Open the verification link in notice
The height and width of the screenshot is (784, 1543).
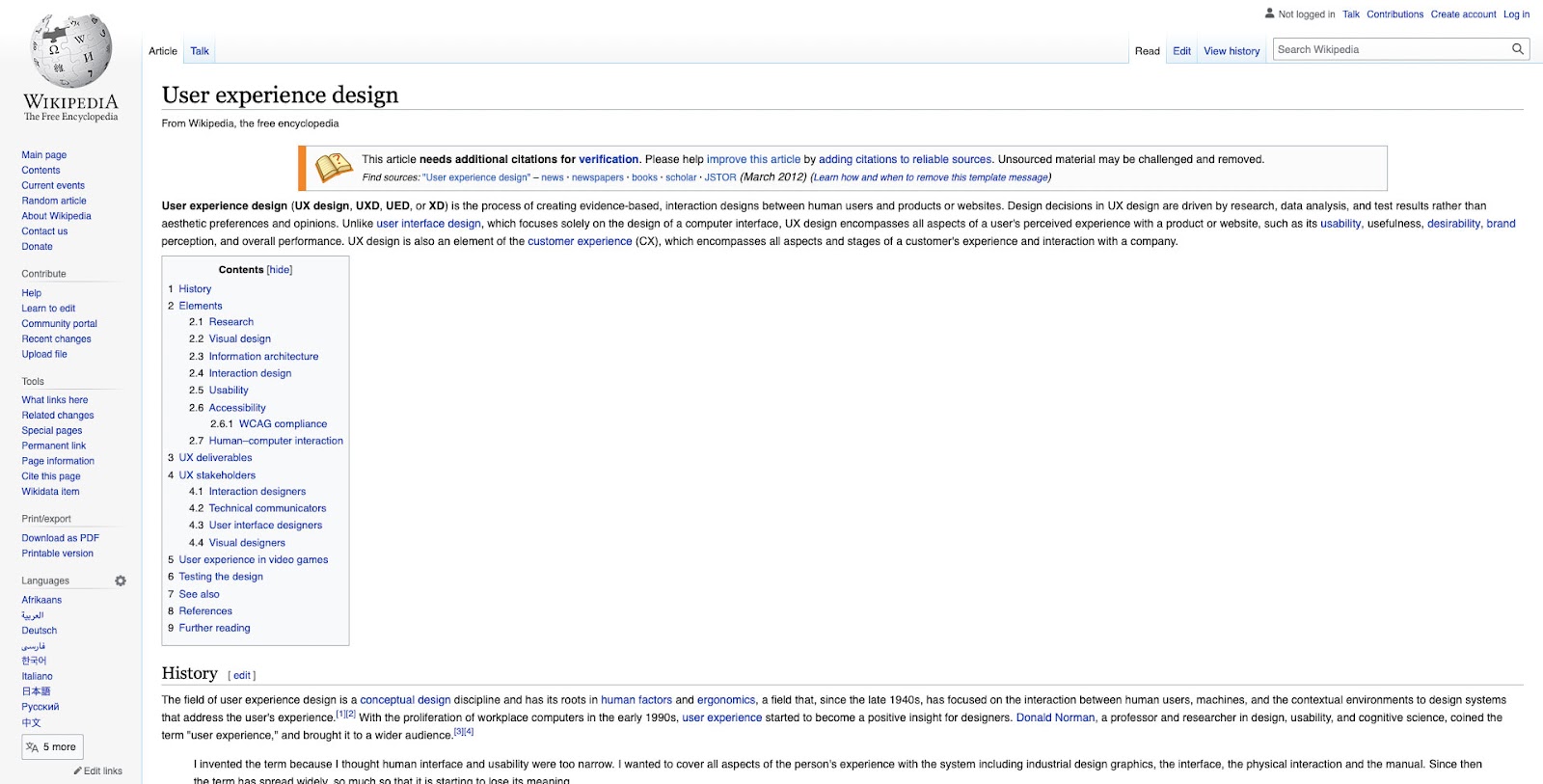pos(609,160)
